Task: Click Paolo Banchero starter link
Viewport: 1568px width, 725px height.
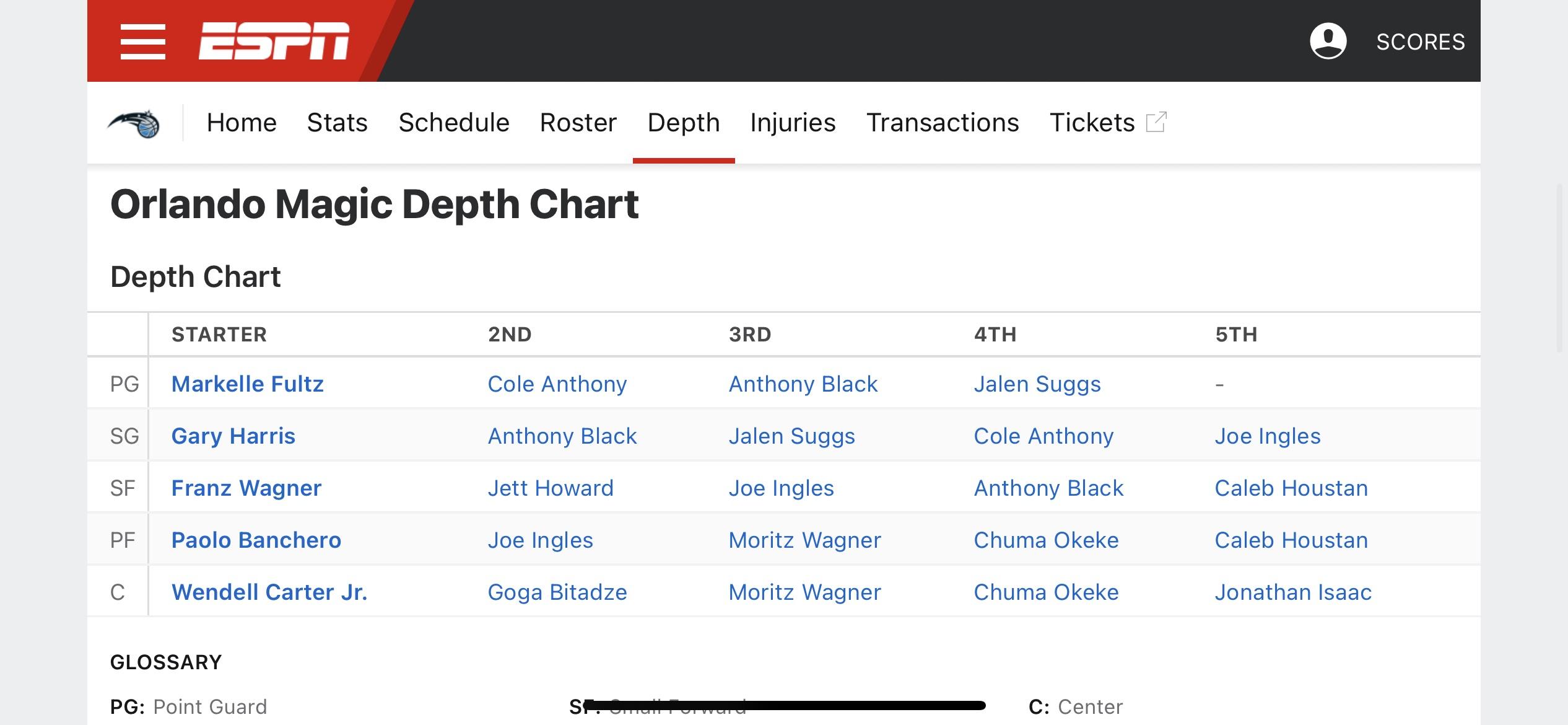Action: pos(256,540)
